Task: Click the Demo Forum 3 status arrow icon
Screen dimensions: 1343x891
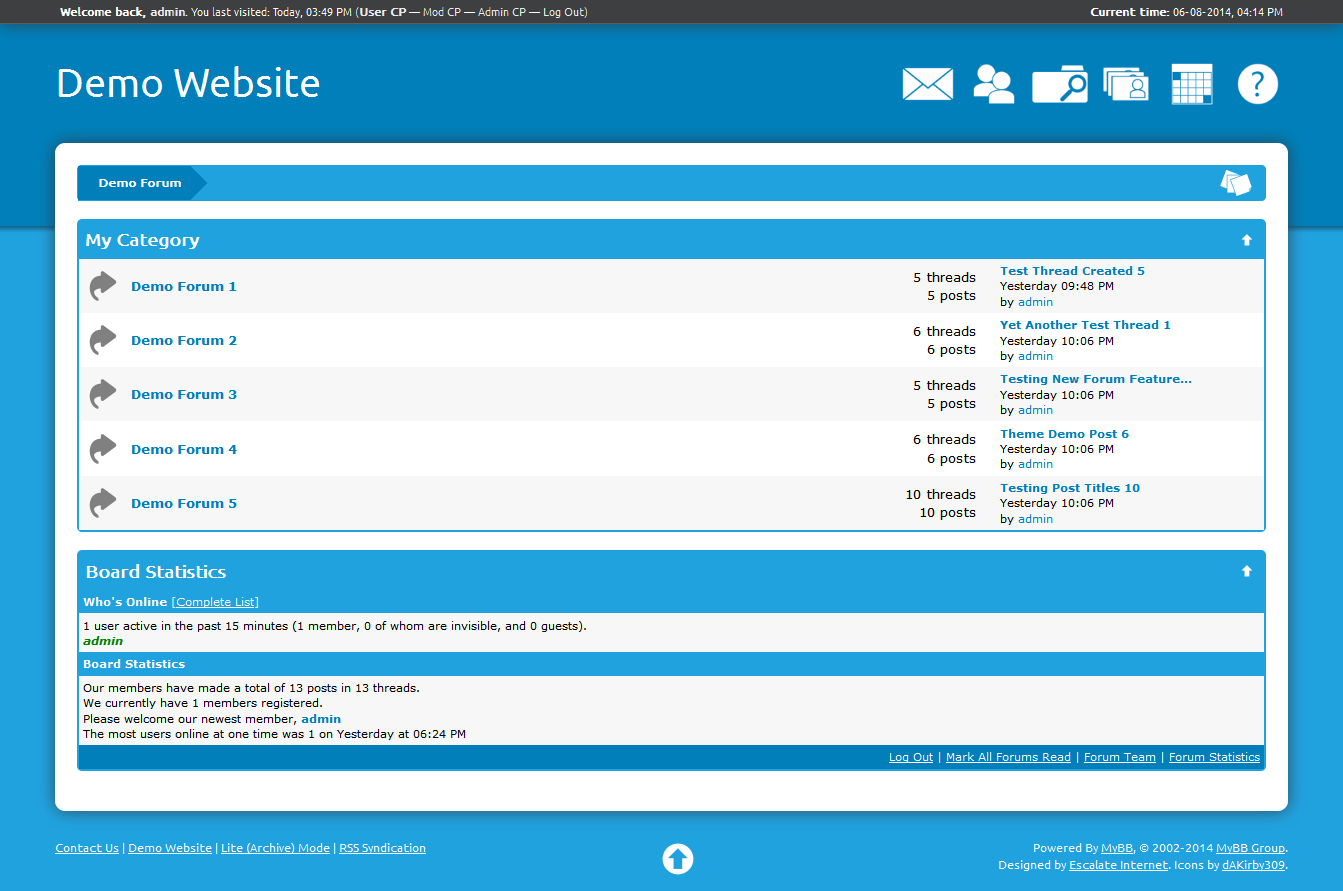Action: coord(102,394)
